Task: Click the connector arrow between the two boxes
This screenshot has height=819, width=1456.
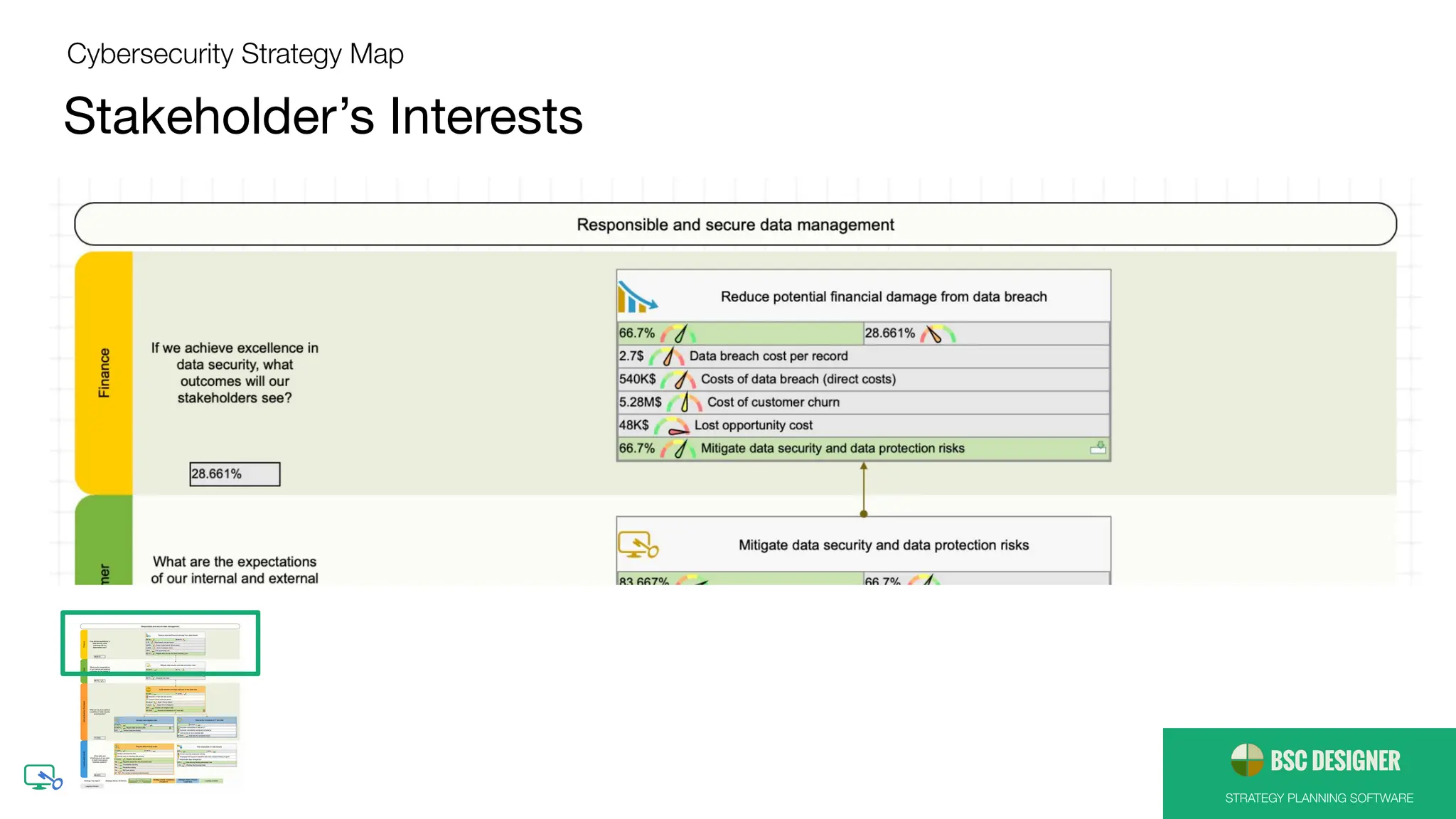Action: [864, 490]
